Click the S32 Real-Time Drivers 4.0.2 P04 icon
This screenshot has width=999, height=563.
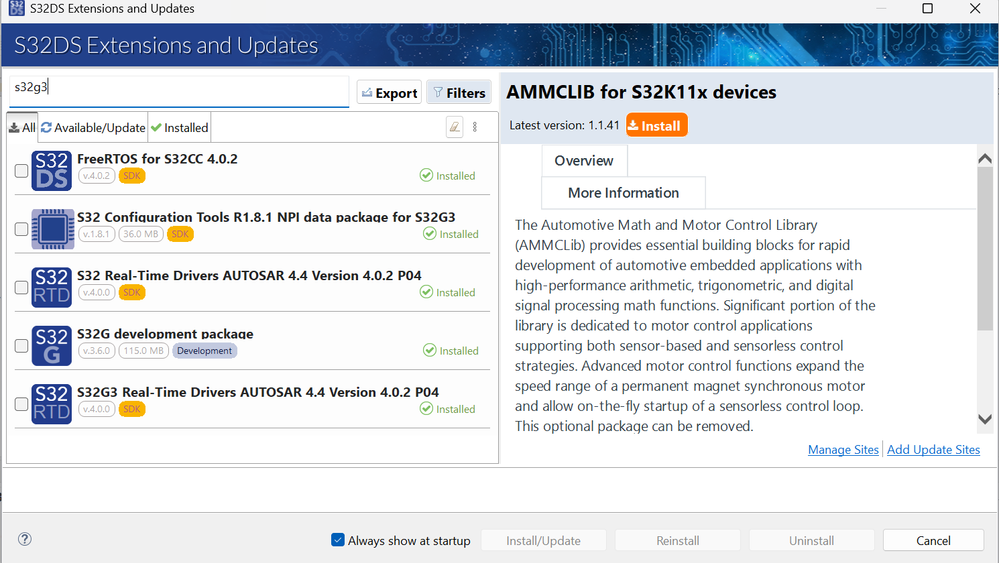51,287
